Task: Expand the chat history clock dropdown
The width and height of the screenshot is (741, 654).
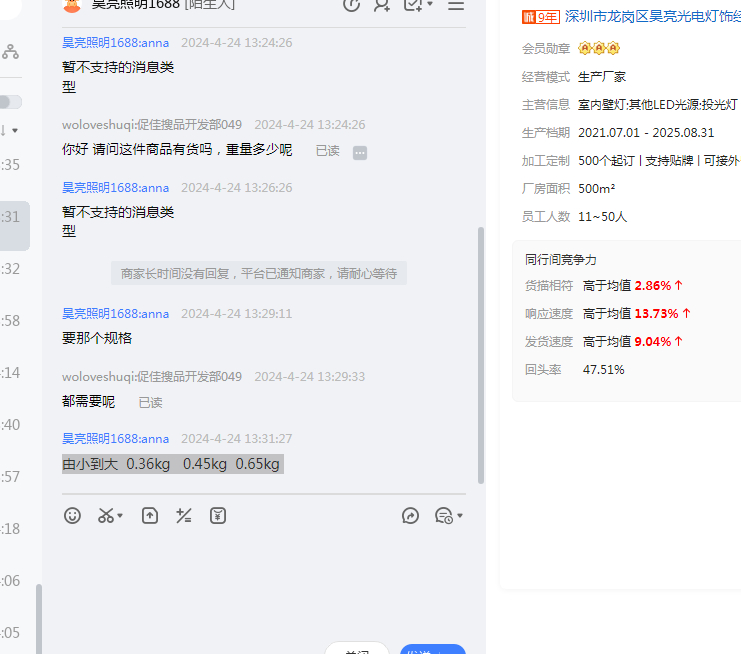Action: tap(459, 517)
